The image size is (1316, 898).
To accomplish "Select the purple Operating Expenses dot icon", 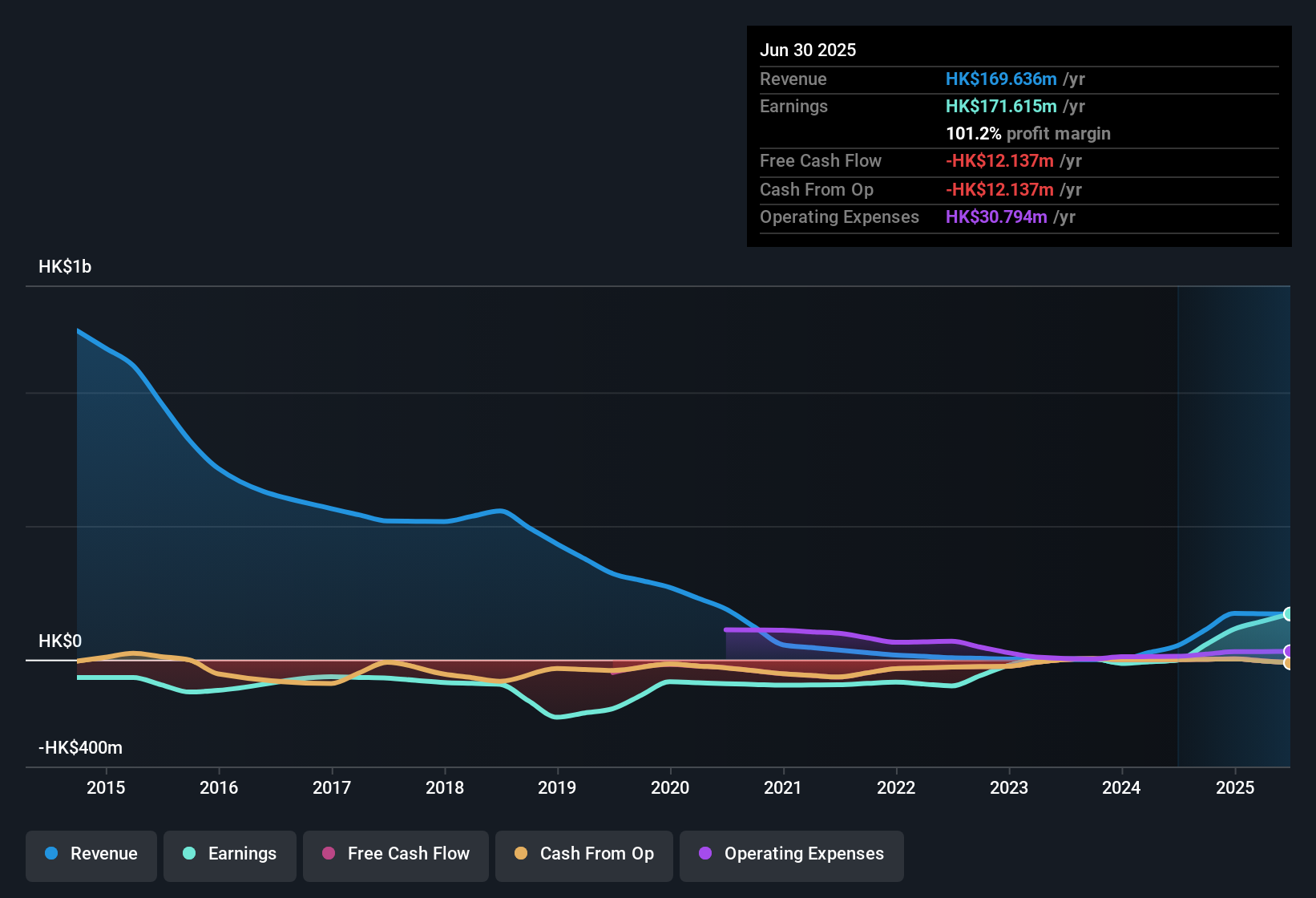I will coord(704,854).
